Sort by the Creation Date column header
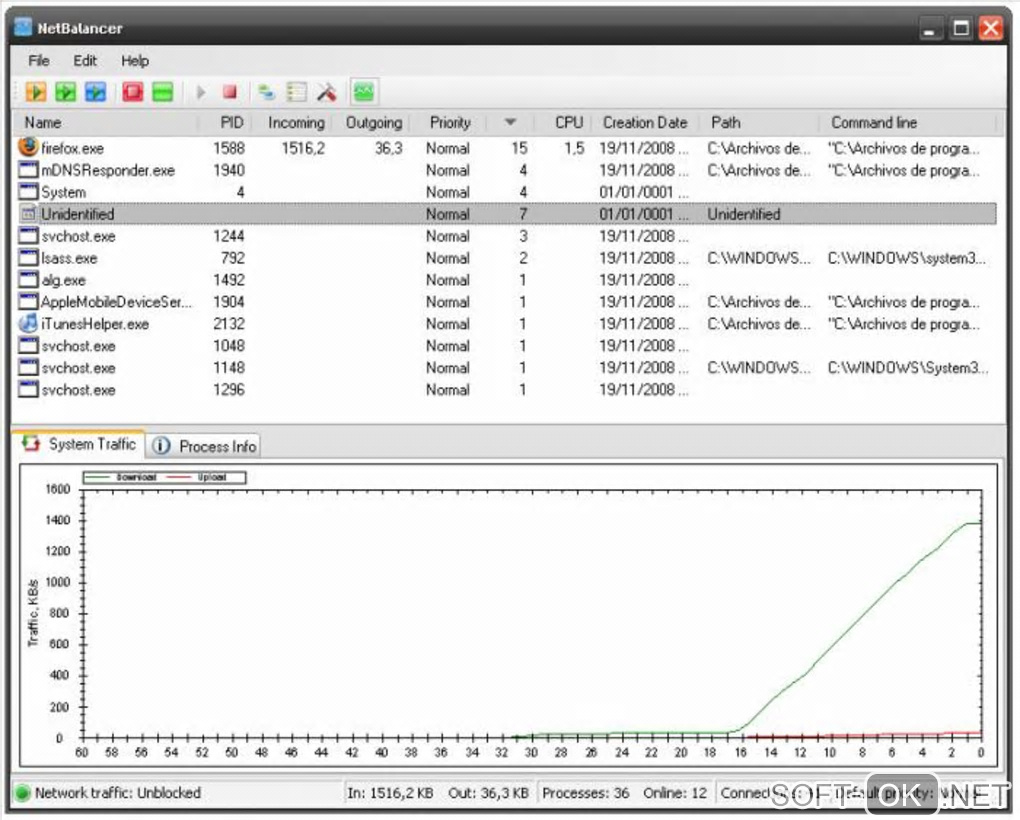 (646, 122)
